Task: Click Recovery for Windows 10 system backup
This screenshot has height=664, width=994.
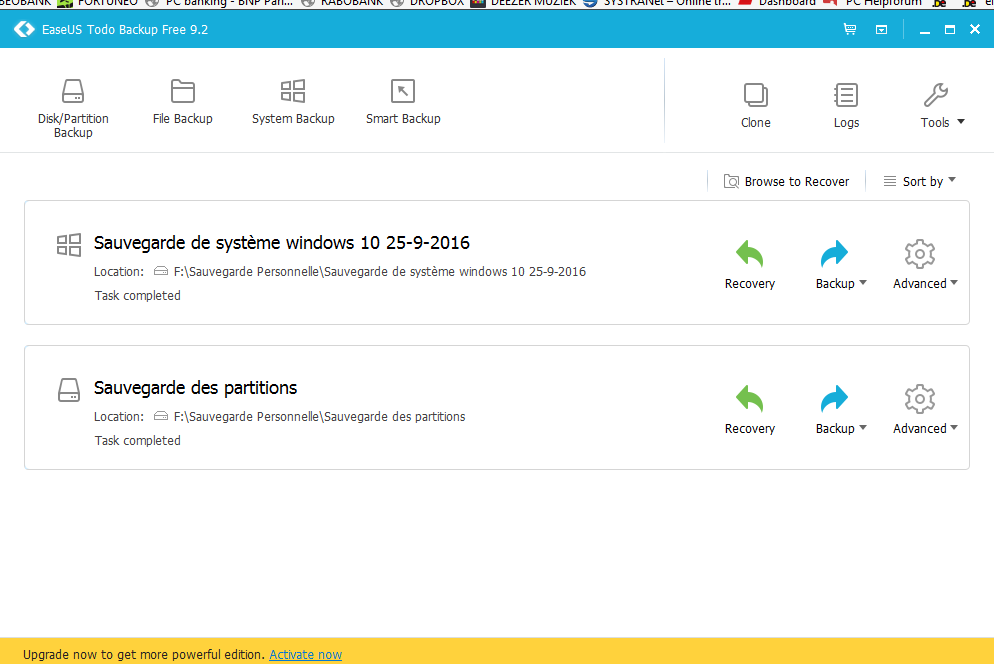Action: [749, 265]
